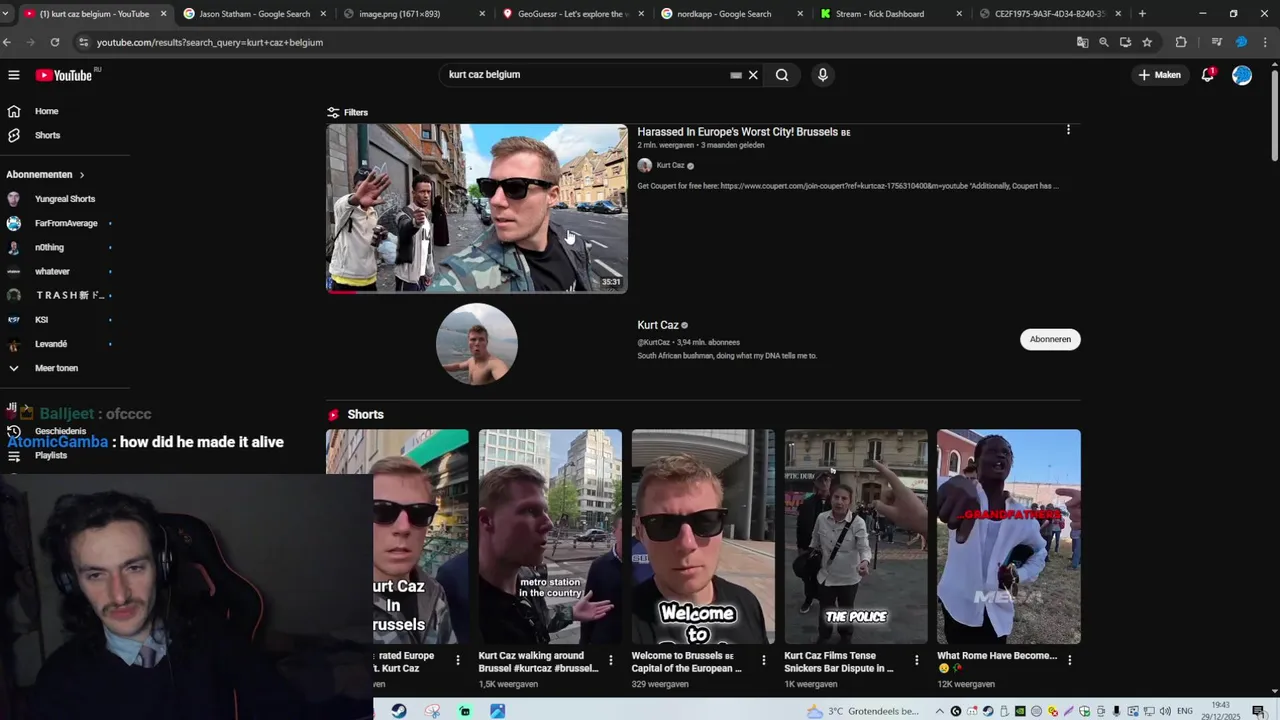
Task: Click the Chrome address bar URL
Action: click(x=210, y=42)
